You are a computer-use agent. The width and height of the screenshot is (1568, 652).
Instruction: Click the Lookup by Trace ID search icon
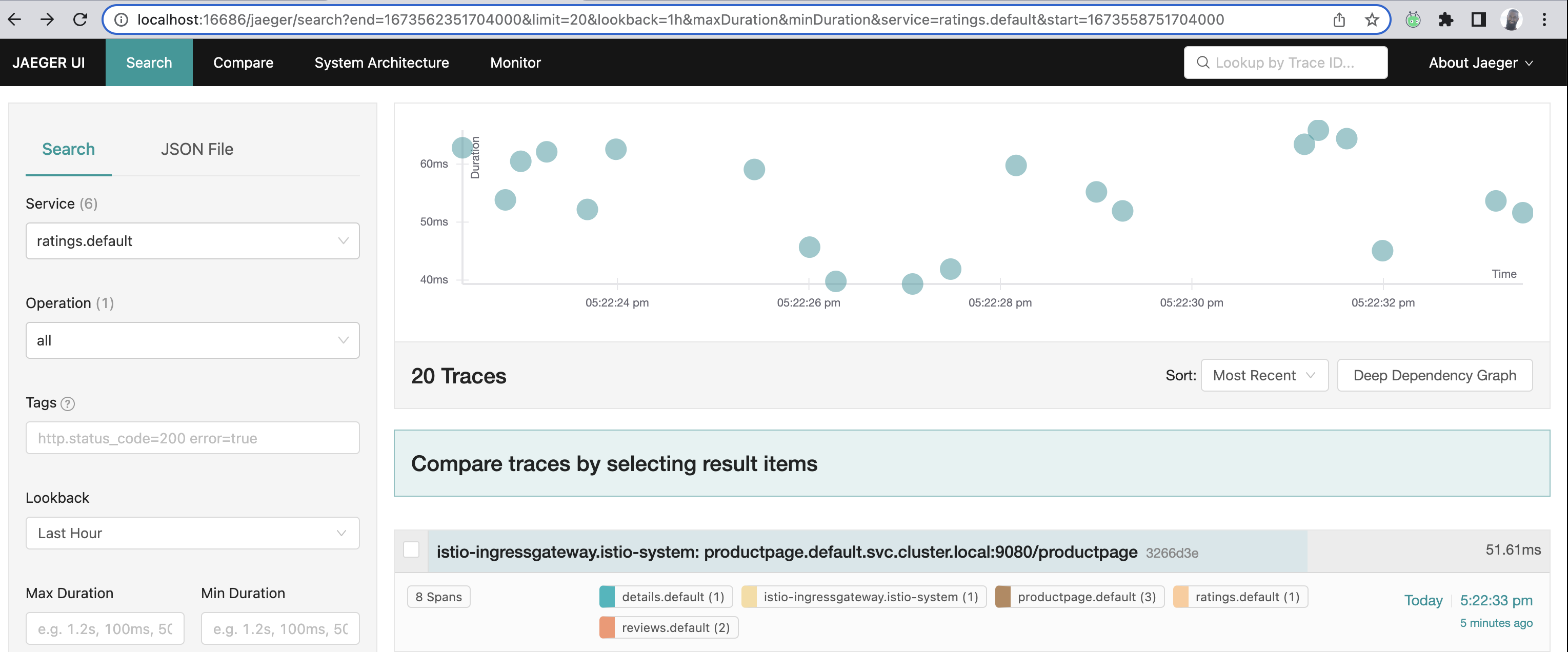[1201, 62]
